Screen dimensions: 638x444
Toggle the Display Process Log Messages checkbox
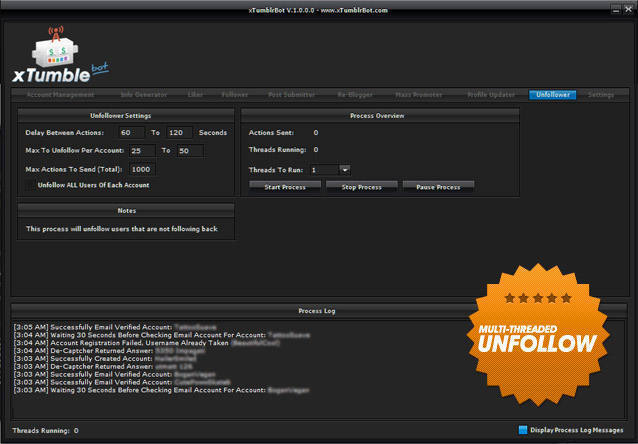tap(523, 430)
